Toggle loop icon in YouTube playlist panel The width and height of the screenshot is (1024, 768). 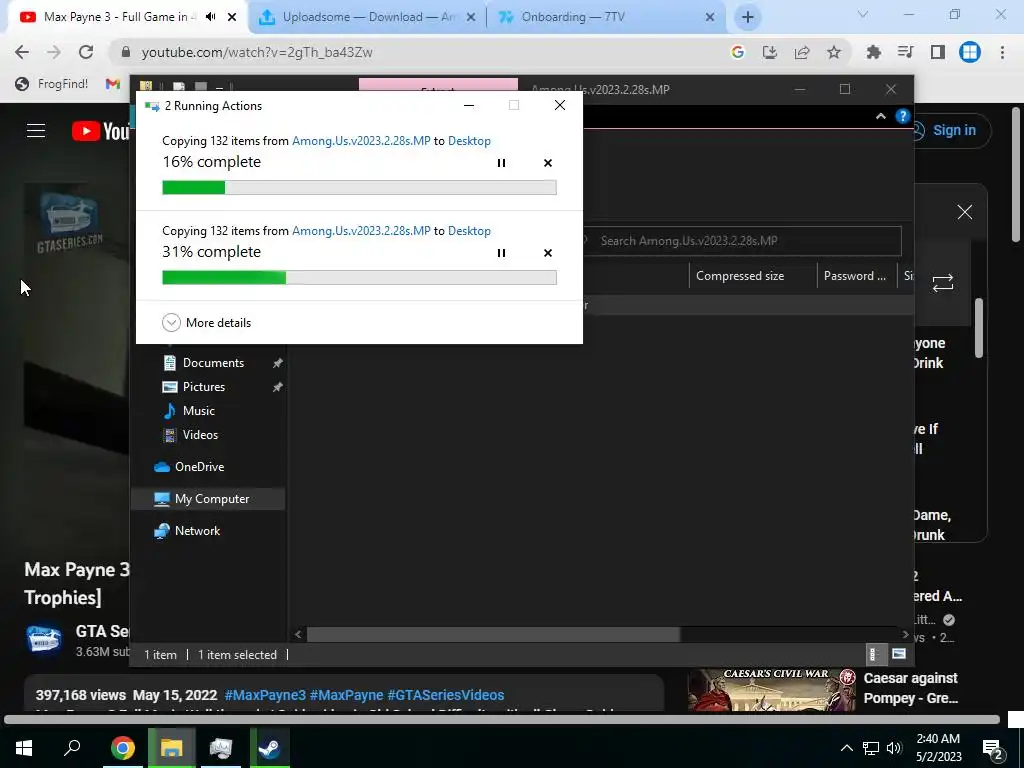click(942, 283)
